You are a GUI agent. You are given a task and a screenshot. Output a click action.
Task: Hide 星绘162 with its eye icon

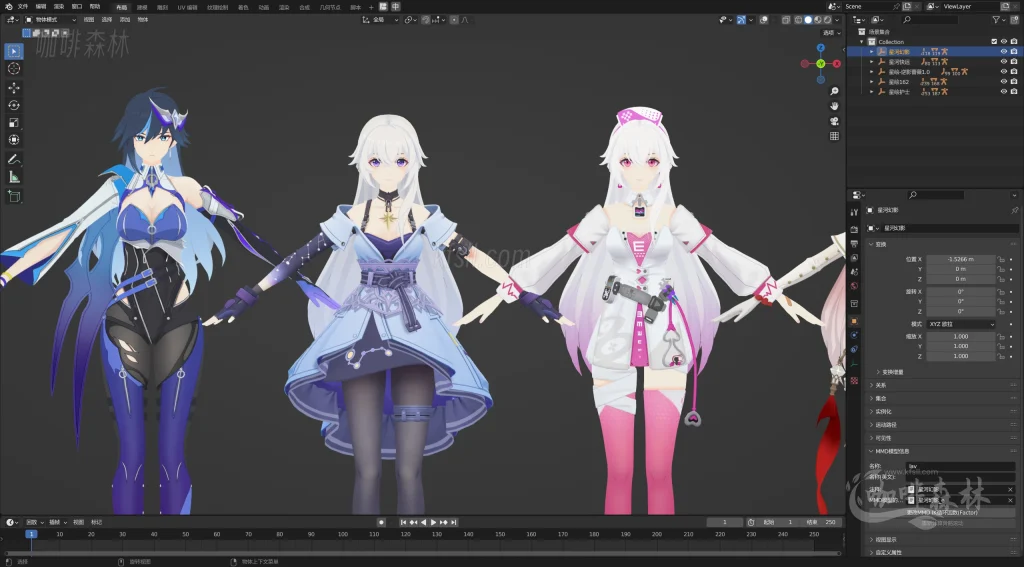click(1004, 82)
